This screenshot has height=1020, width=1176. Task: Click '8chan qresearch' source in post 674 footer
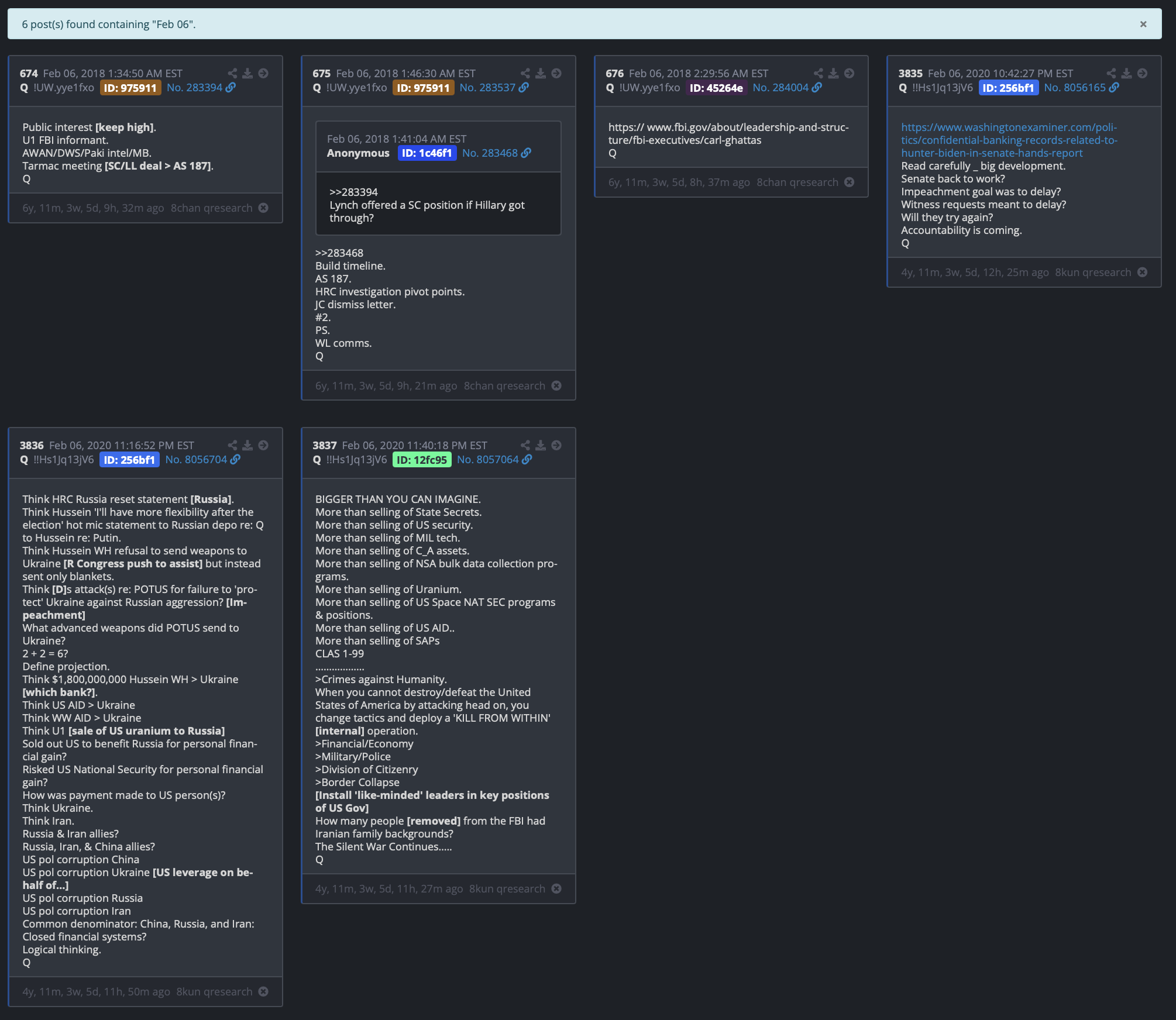click(x=212, y=208)
